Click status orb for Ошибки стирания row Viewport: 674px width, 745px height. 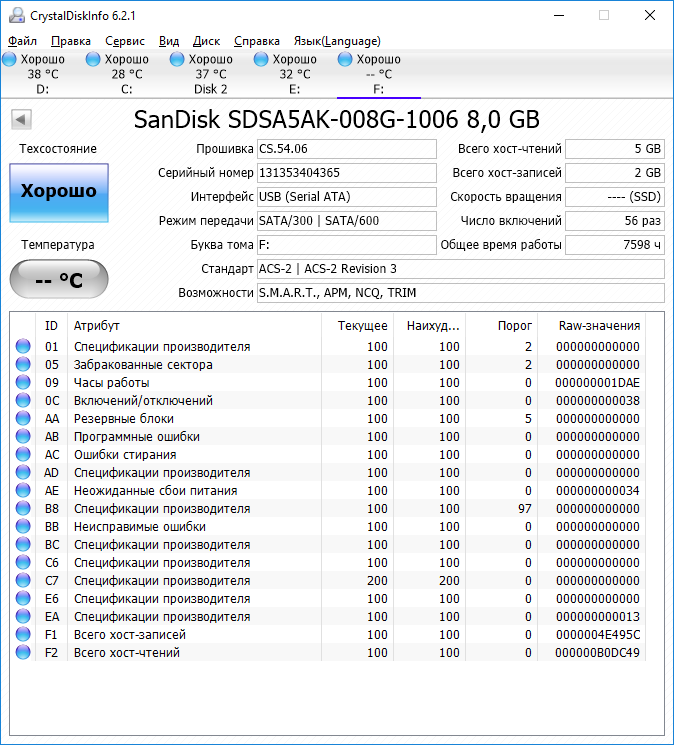point(23,455)
